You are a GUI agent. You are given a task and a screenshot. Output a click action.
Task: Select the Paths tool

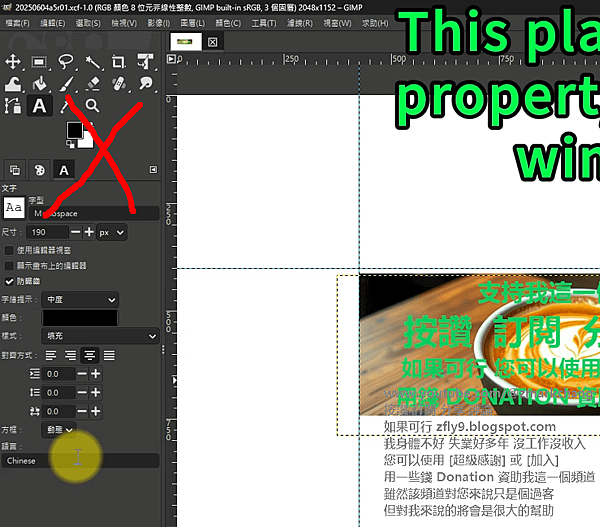coord(13,106)
